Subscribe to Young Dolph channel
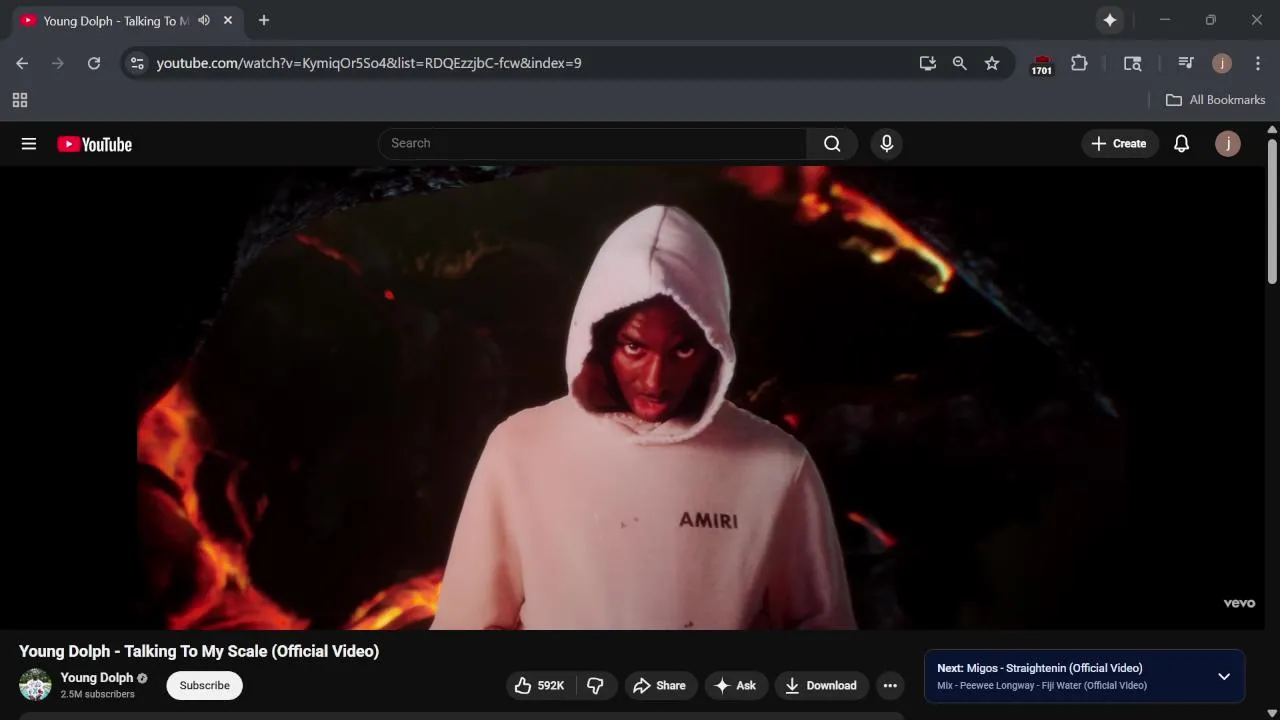 pyautogui.click(x=204, y=685)
